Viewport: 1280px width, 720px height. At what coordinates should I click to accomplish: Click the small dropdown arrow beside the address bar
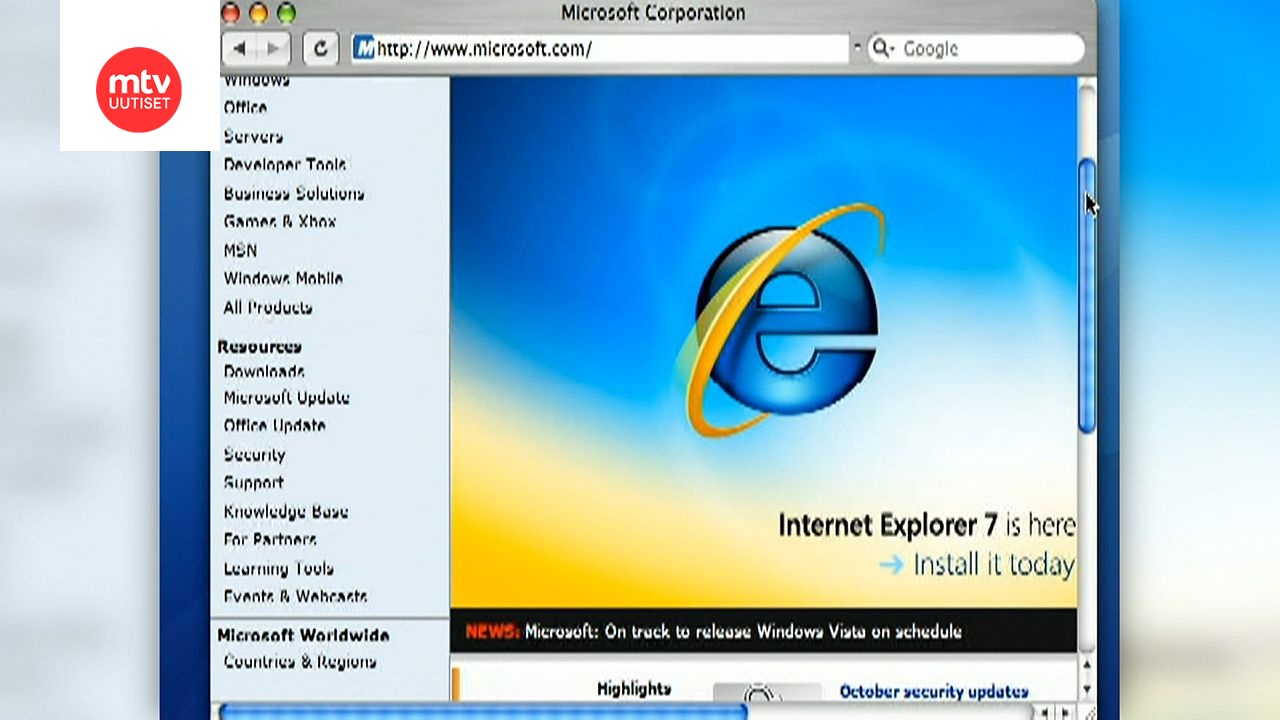click(856, 46)
